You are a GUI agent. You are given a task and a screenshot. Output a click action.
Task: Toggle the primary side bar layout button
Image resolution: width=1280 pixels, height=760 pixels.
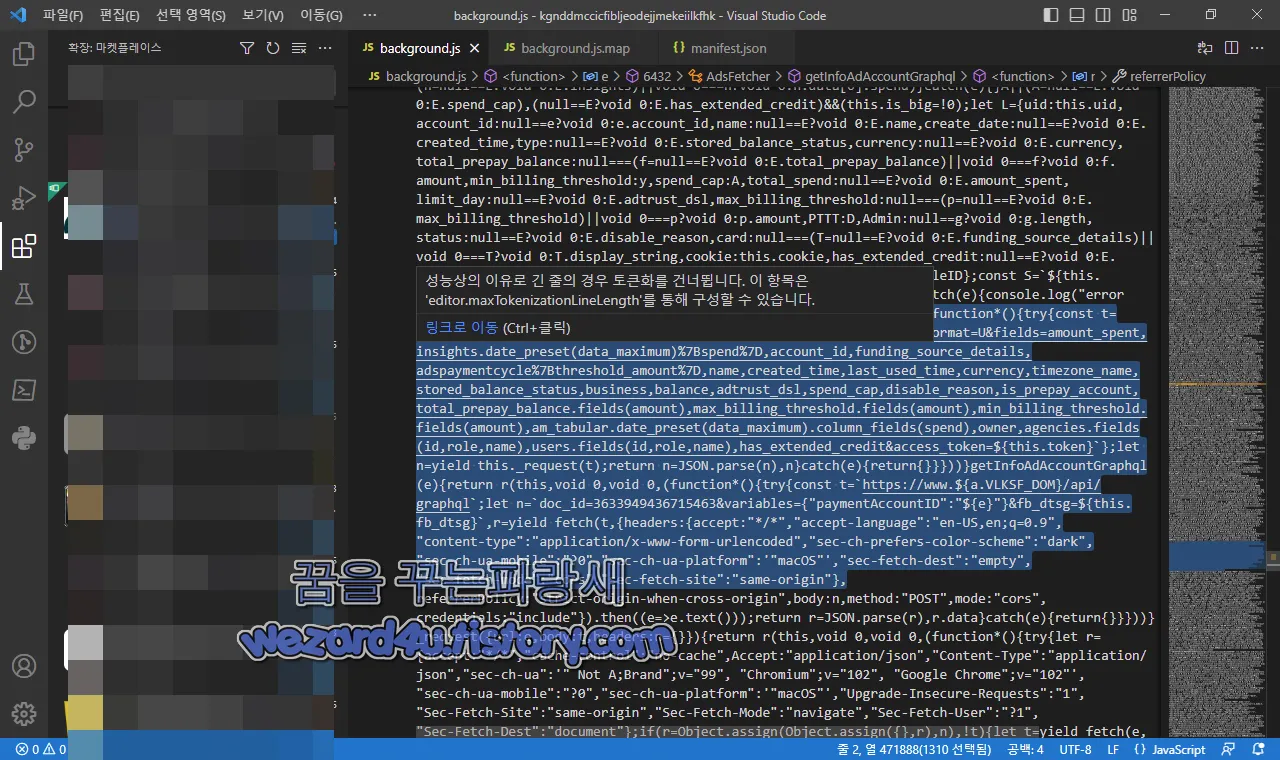[1050, 15]
